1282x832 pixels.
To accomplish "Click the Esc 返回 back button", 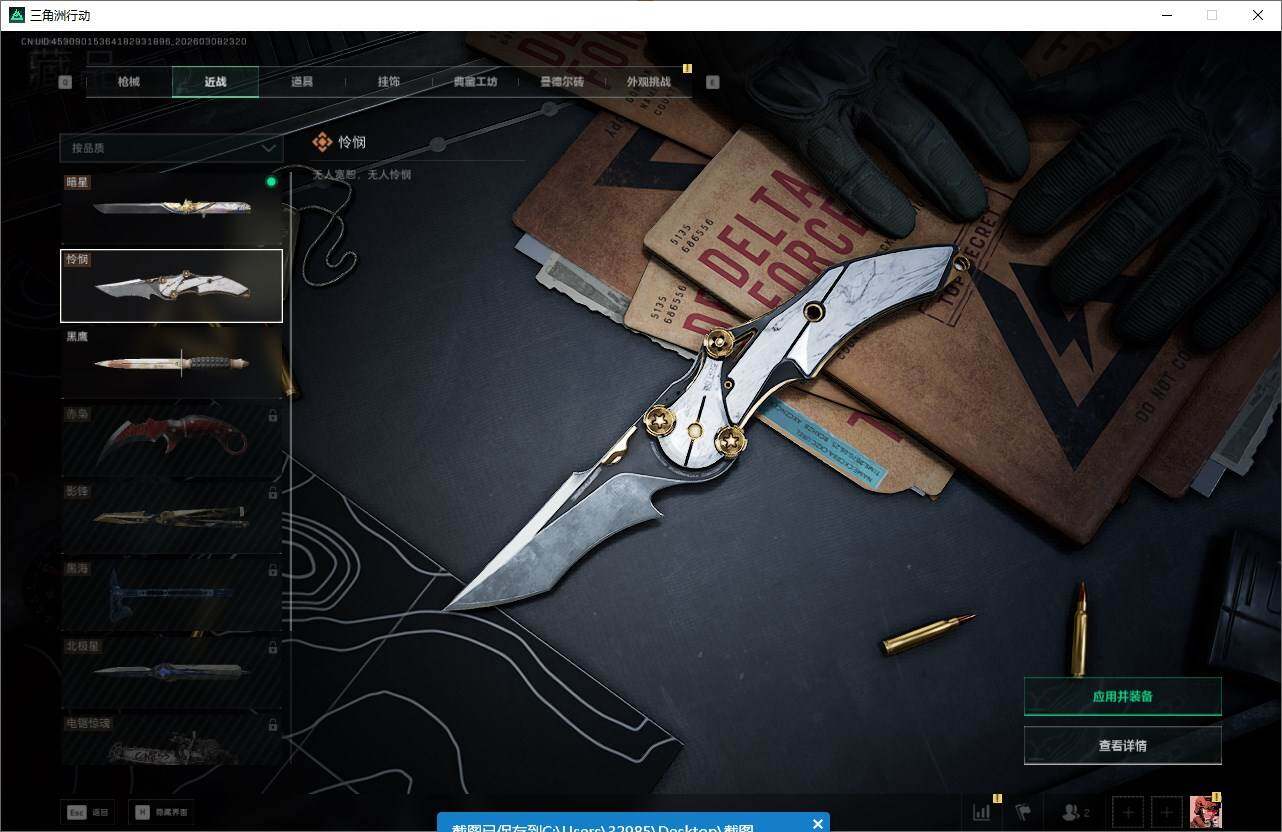I will (88, 812).
